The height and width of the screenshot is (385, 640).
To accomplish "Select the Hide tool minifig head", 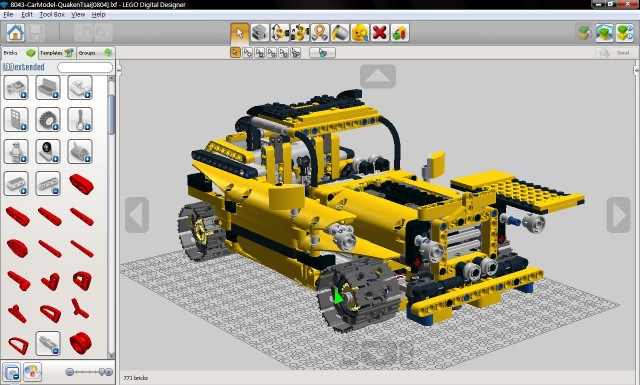I will coord(360,33).
